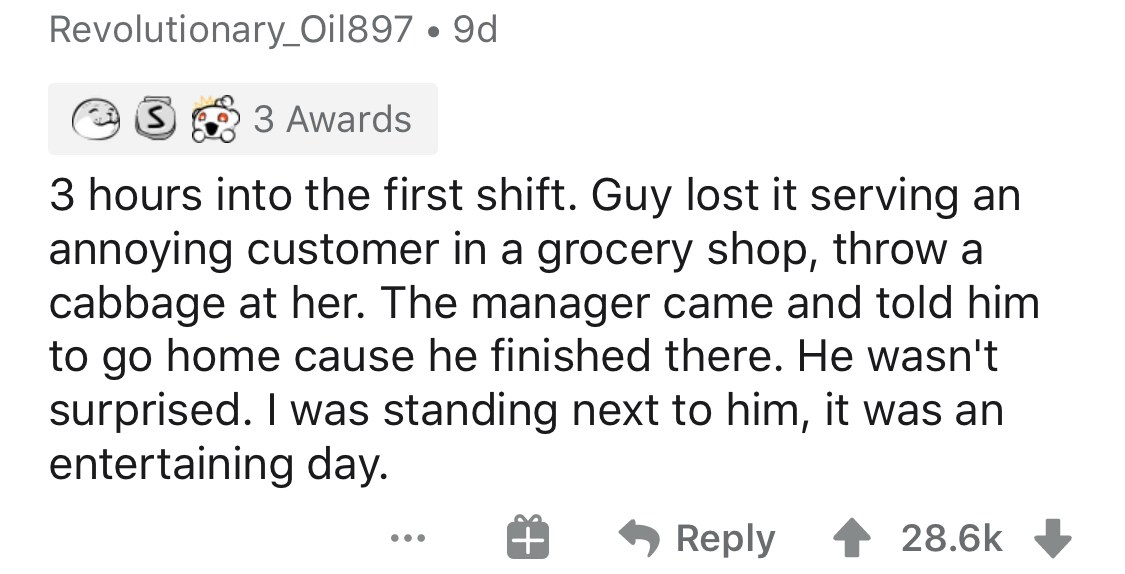This screenshot has height=574, width=1125.
Task: Click 'entertaining day.' at the comment end
Action: [217, 466]
